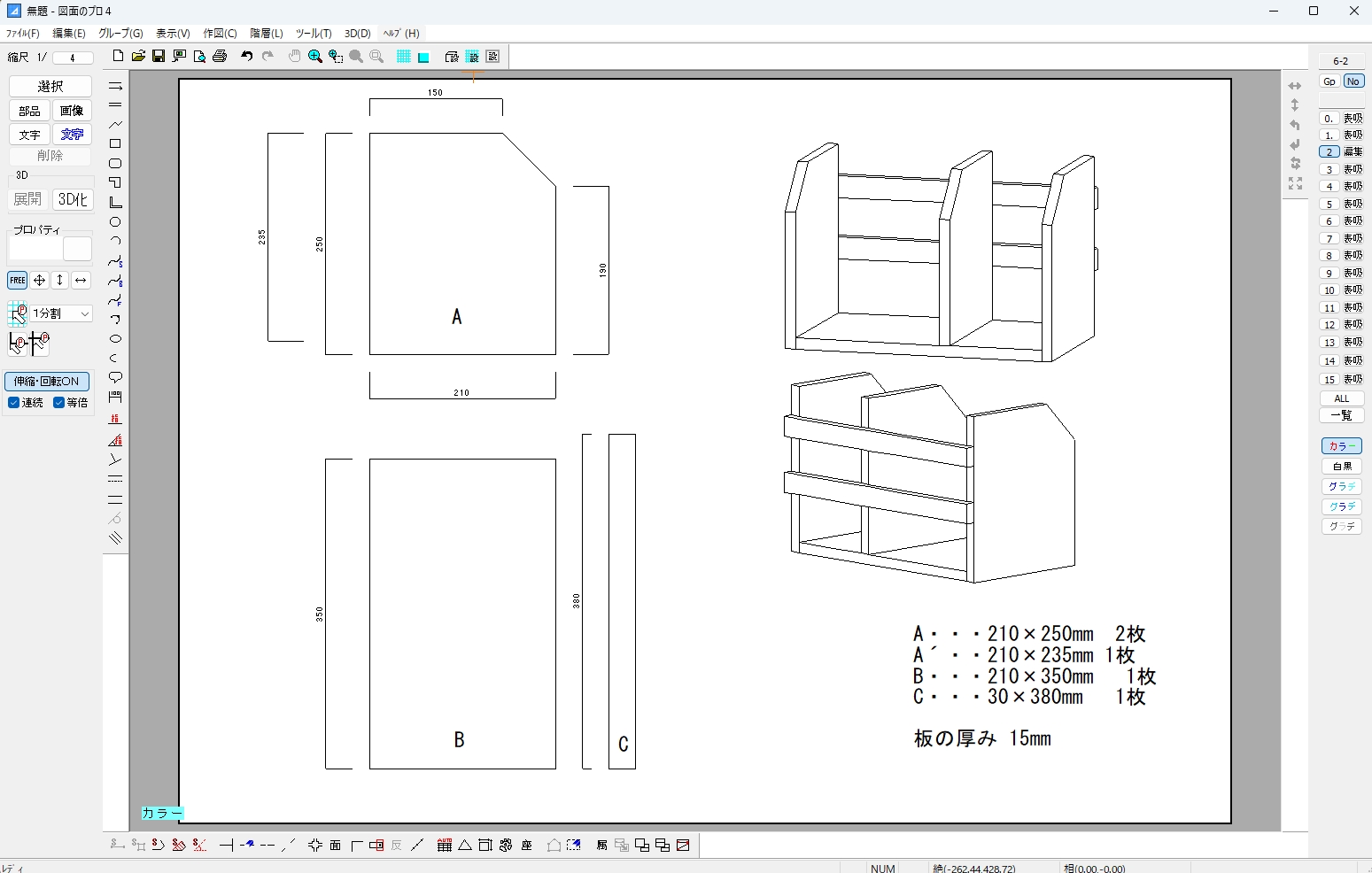Image resolution: width=1372 pixels, height=873 pixels.
Task: Select the circle drawing tool
Action: click(x=115, y=222)
